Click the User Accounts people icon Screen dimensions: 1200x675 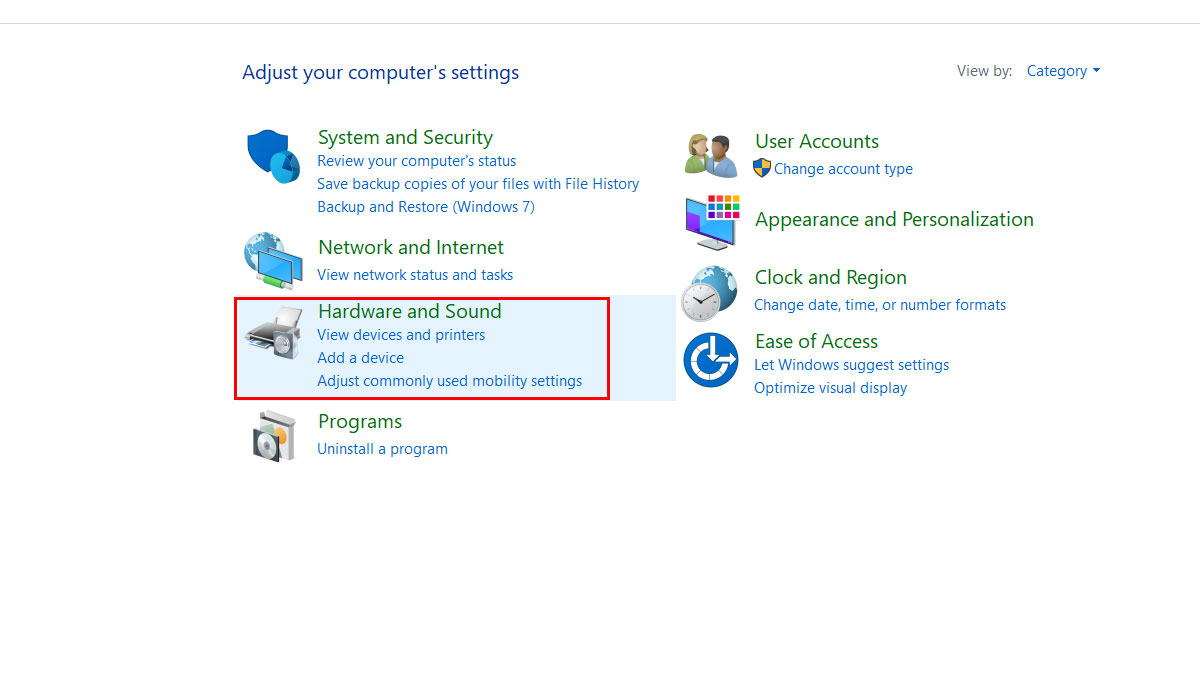[x=711, y=155]
